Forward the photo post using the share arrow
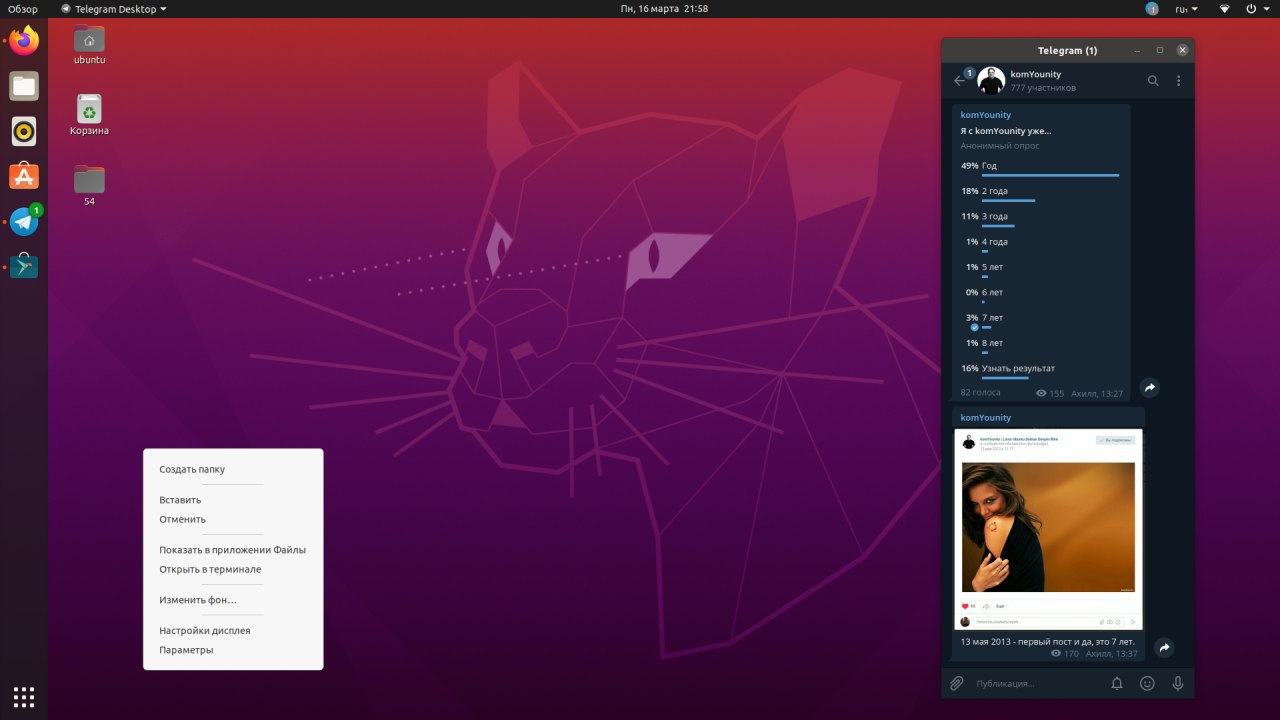Screen dimensions: 1280x720 pos(1164,648)
